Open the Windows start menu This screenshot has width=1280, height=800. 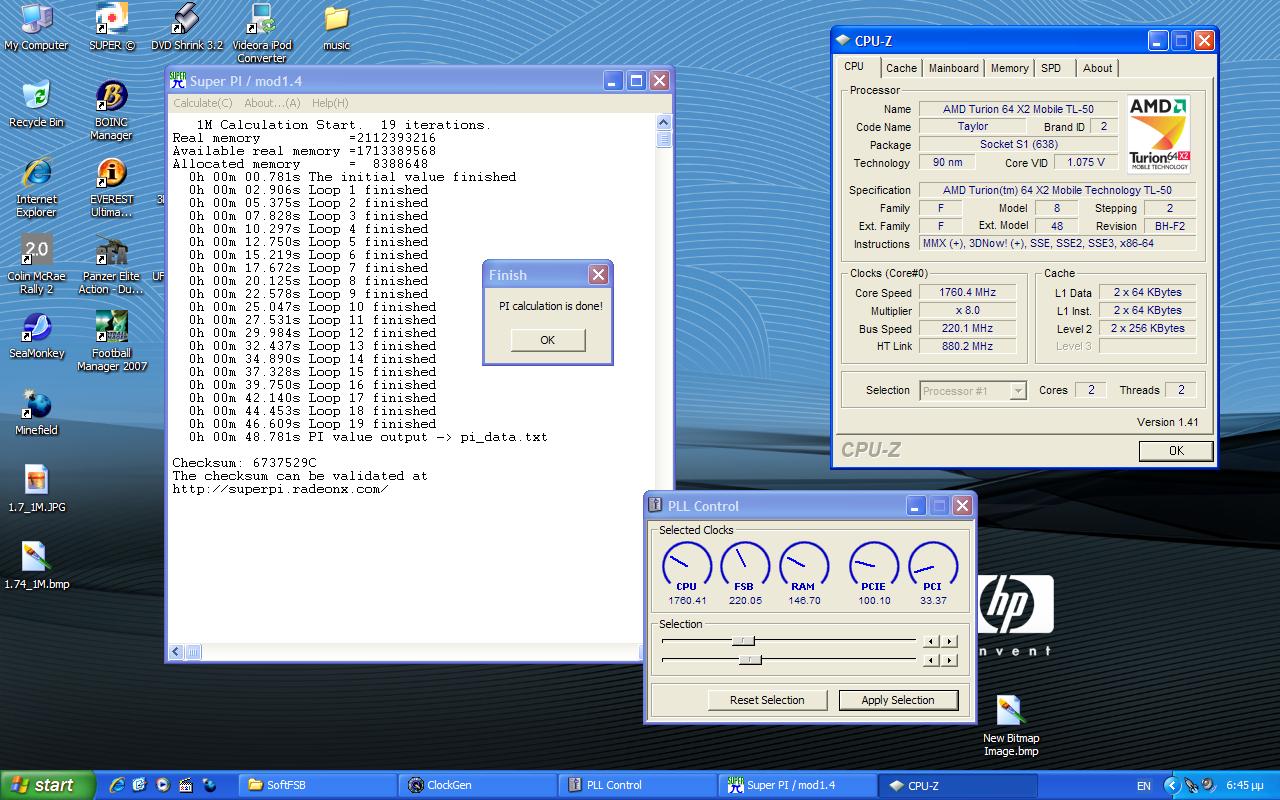point(48,785)
